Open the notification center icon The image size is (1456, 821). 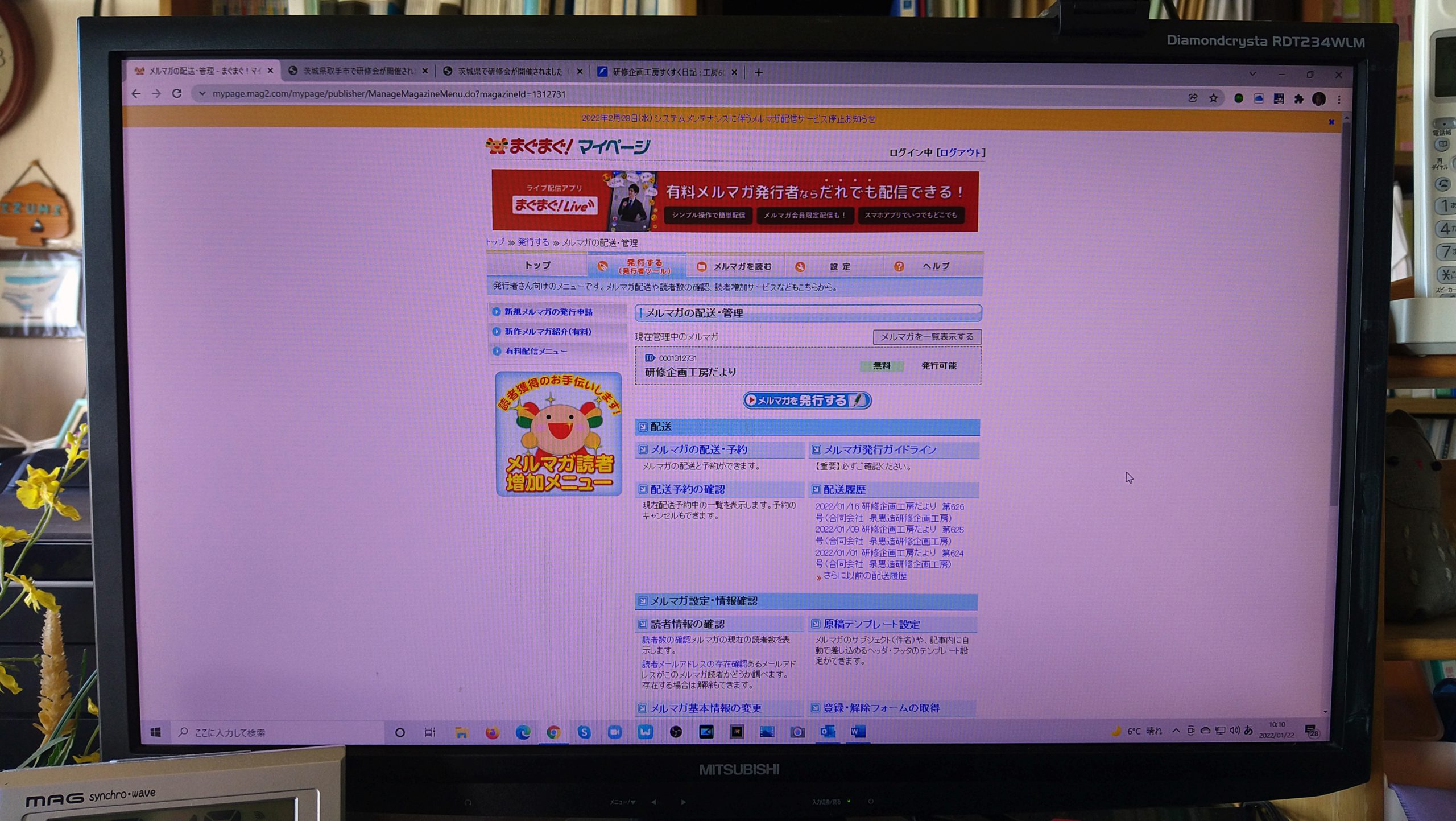[x=1312, y=731]
